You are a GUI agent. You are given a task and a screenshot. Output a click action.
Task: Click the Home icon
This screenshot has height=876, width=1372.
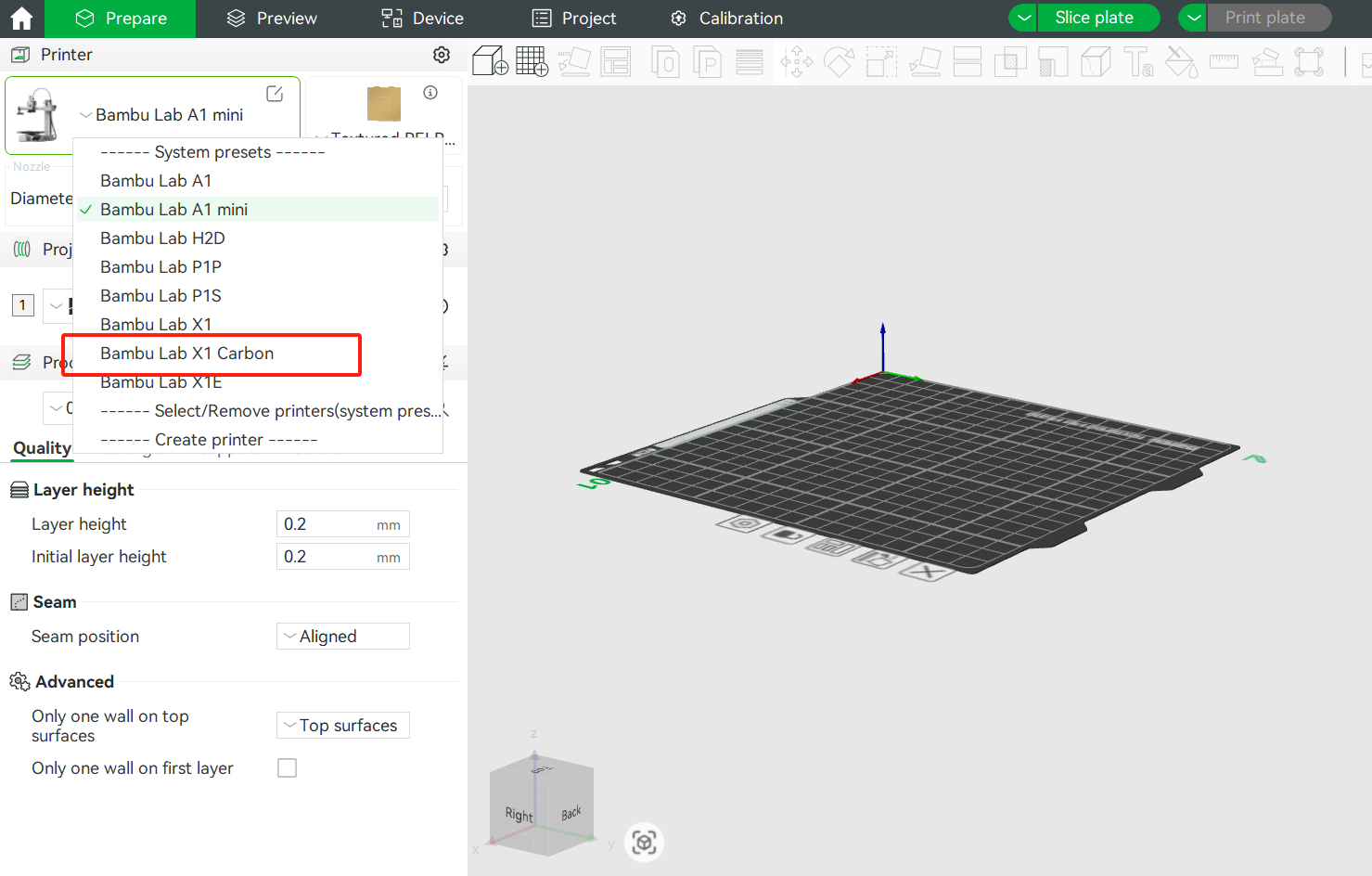point(21,19)
